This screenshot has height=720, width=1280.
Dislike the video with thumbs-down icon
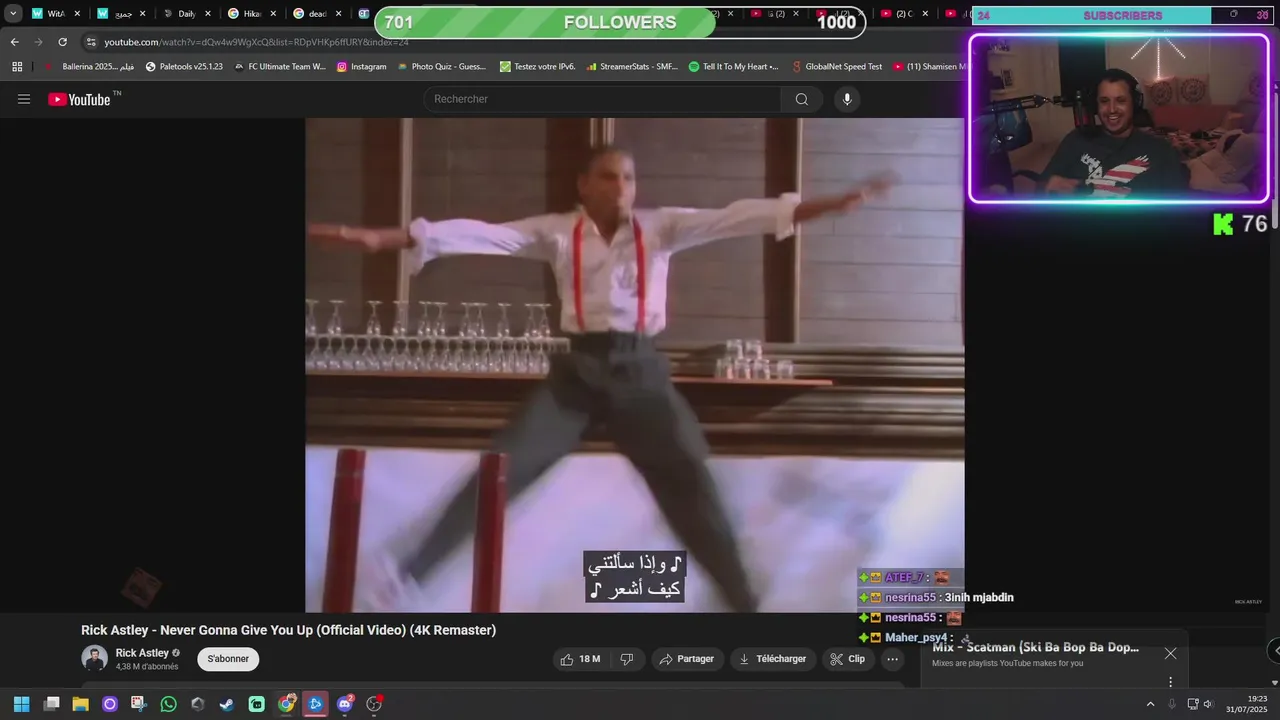[x=627, y=659]
